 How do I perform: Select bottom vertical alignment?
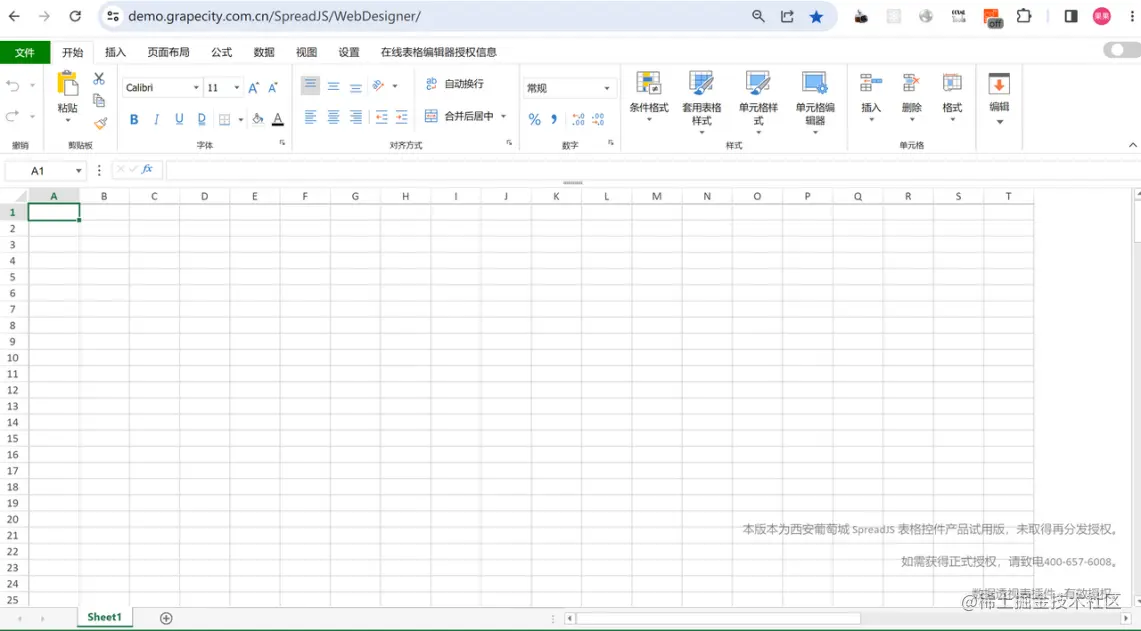click(x=356, y=87)
